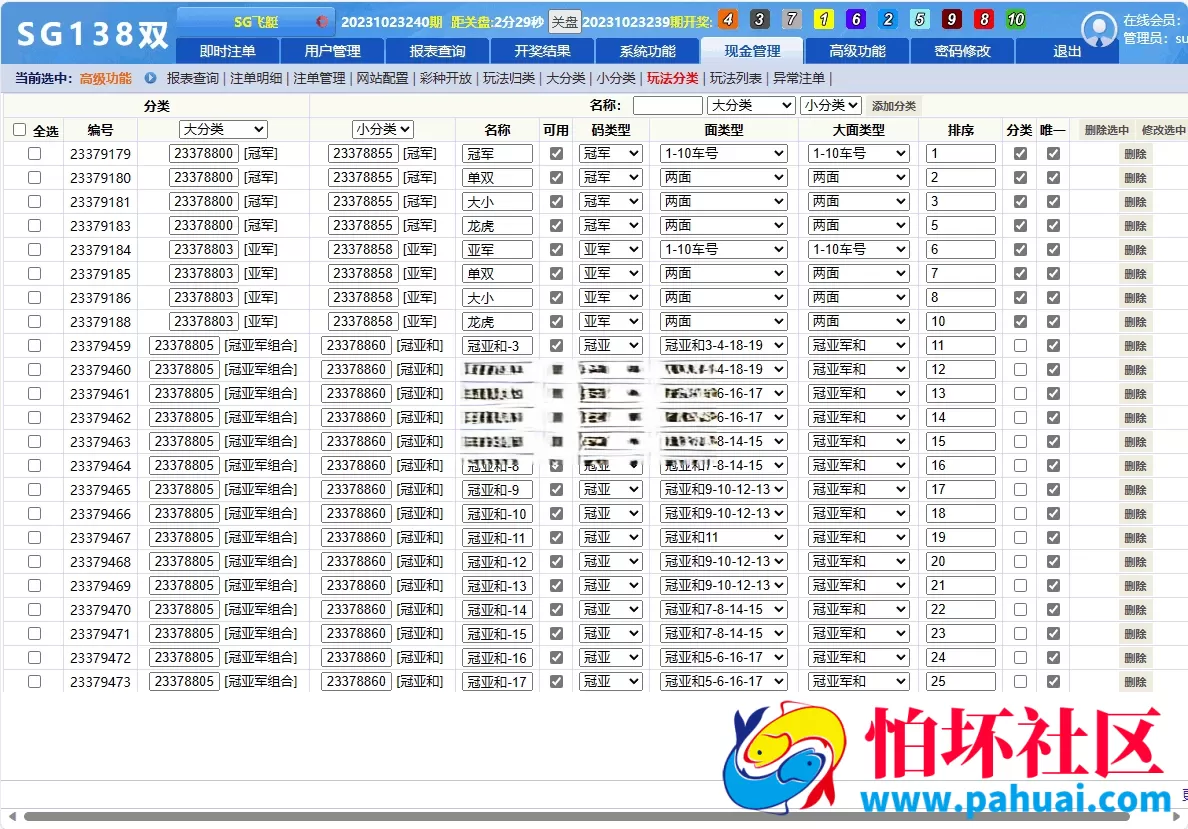Open the 用户管理 tab
This screenshot has width=1188, height=829.
click(x=333, y=51)
